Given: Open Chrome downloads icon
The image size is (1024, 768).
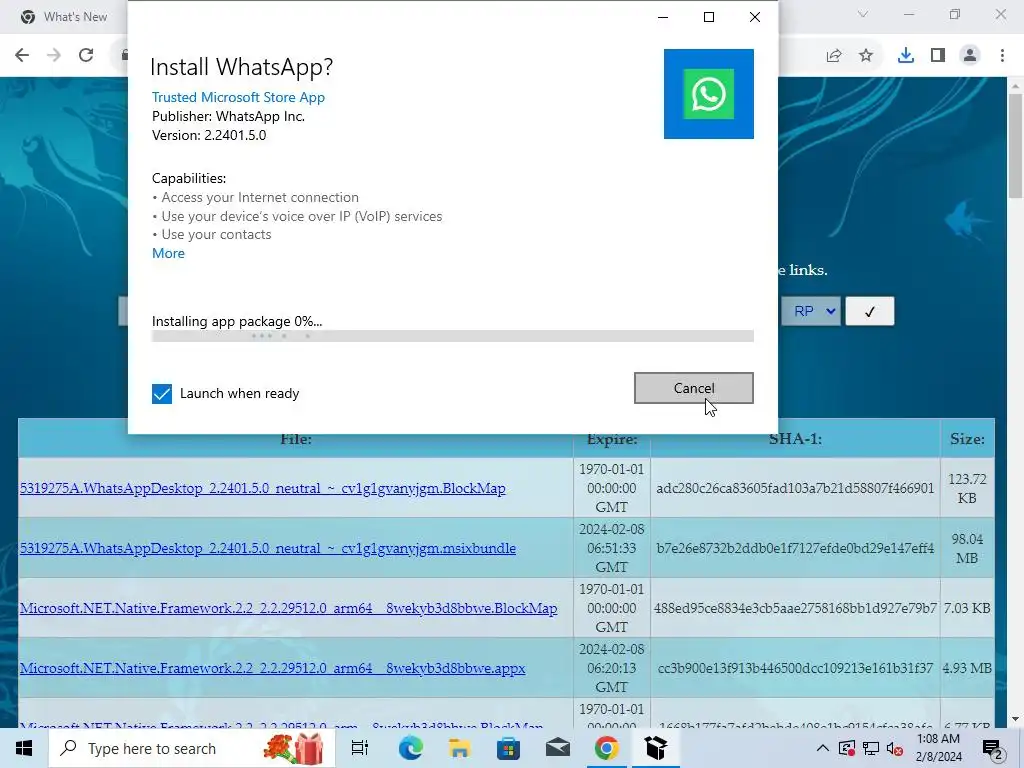Looking at the screenshot, I should pyautogui.click(x=905, y=56).
